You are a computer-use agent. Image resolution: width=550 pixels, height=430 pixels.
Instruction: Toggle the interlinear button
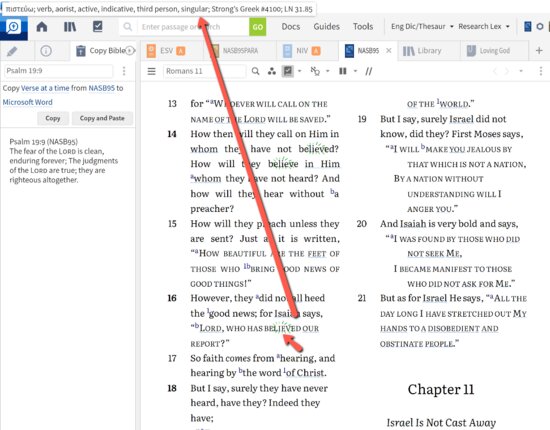[288, 71]
